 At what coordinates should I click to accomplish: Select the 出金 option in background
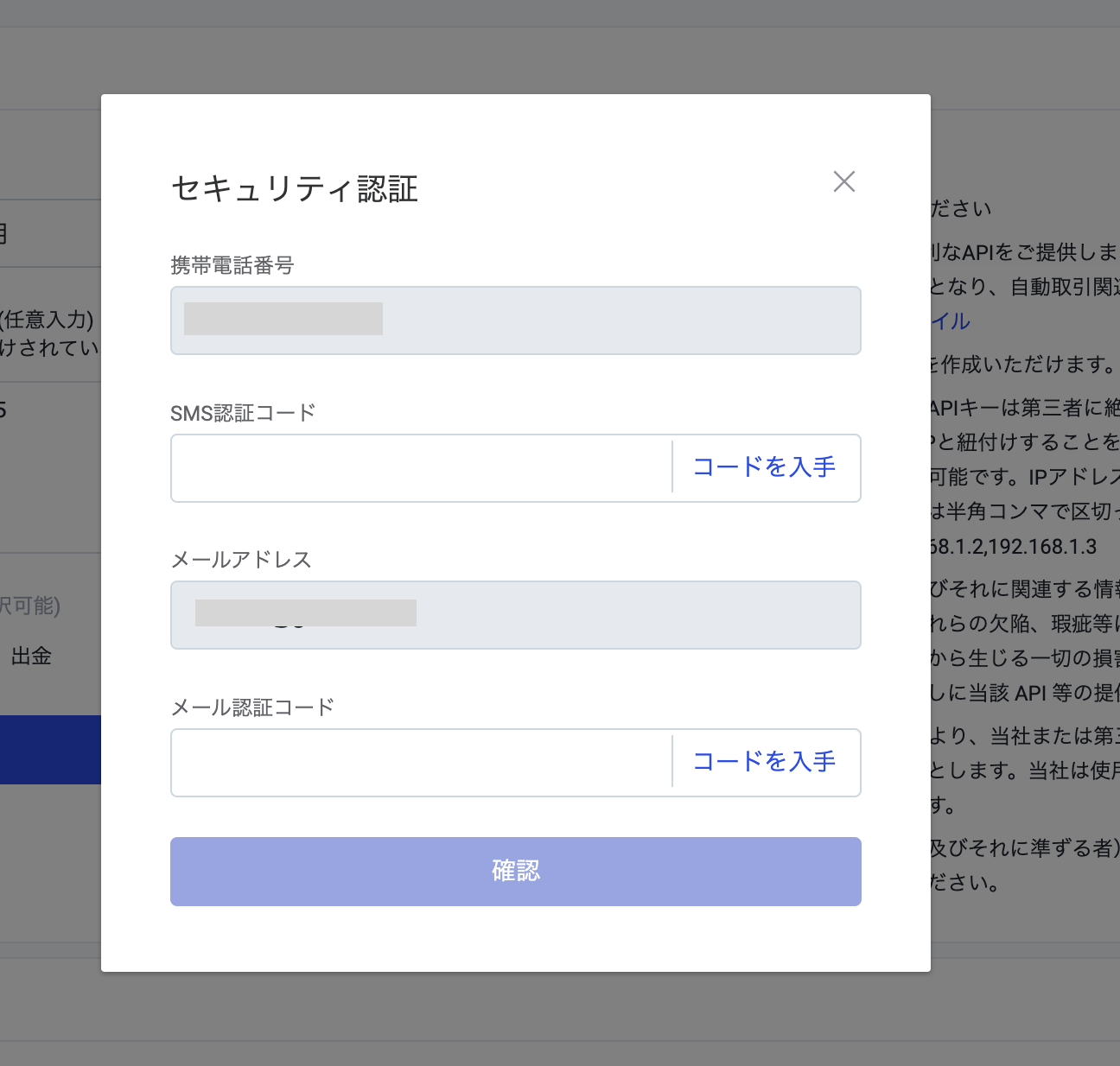point(31,657)
